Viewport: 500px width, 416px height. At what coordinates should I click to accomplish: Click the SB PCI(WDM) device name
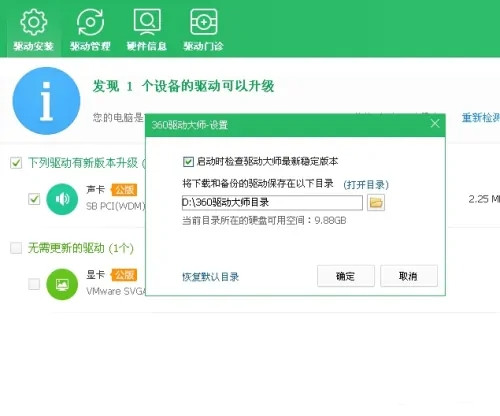pos(116,206)
